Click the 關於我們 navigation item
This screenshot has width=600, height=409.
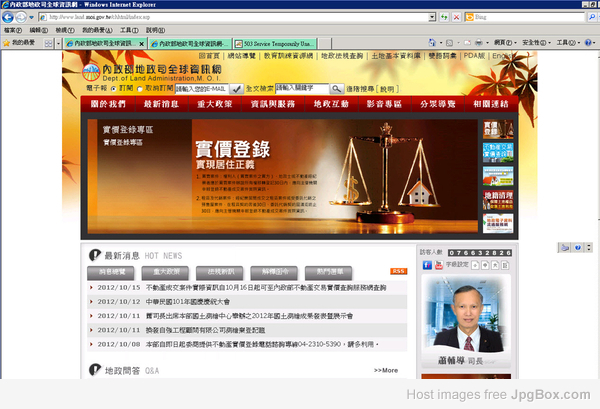[108, 104]
